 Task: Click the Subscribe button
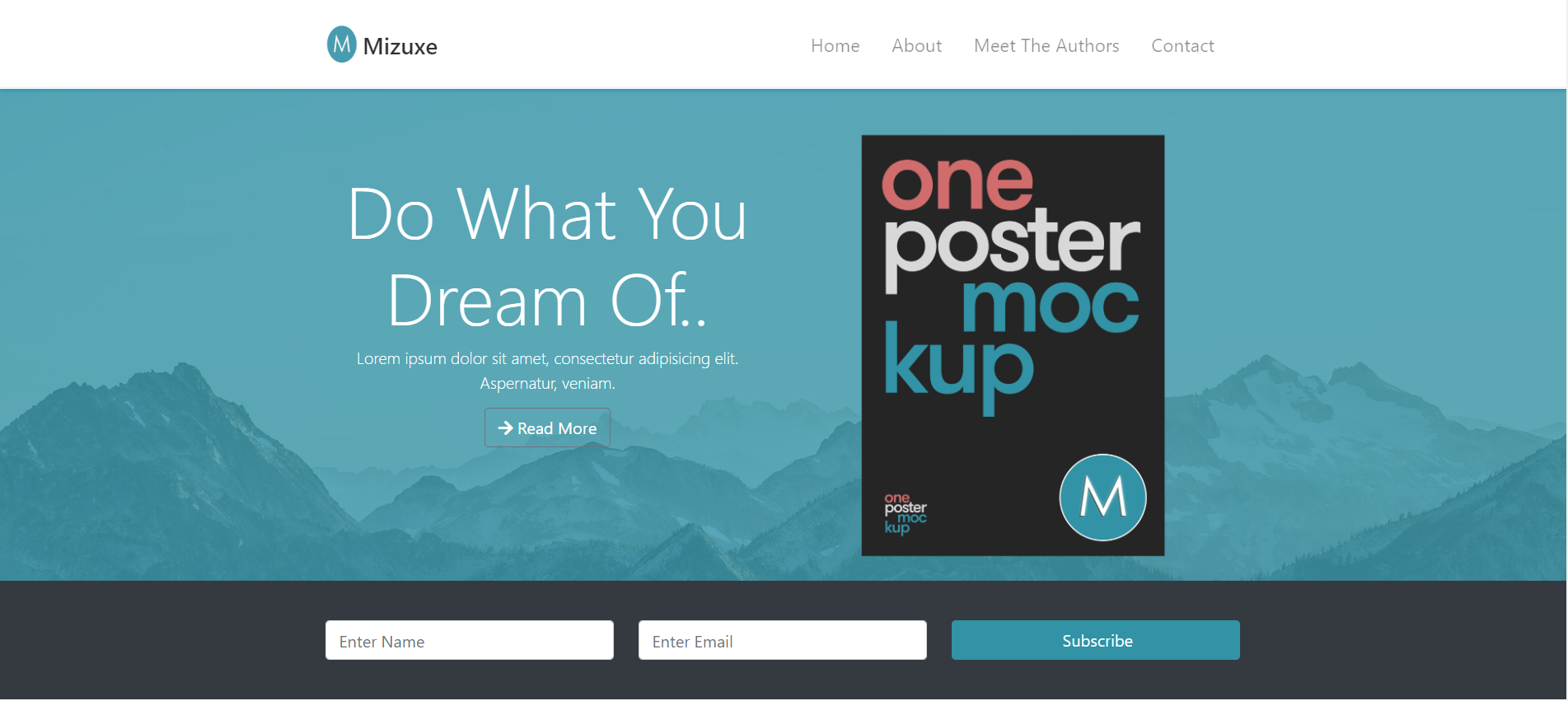[1096, 640]
